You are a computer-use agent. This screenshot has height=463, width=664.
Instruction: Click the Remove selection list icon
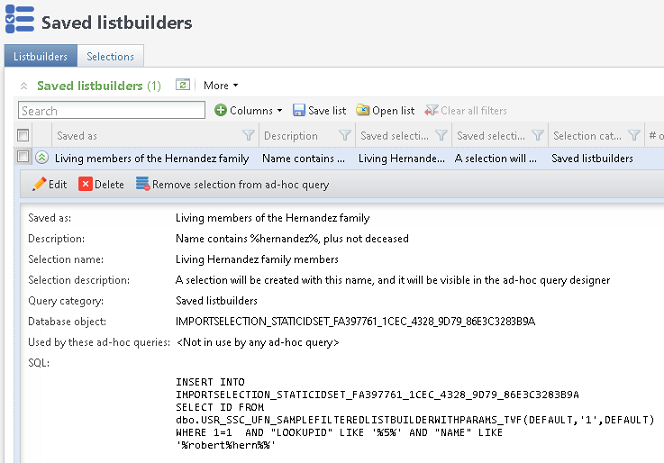(x=143, y=184)
